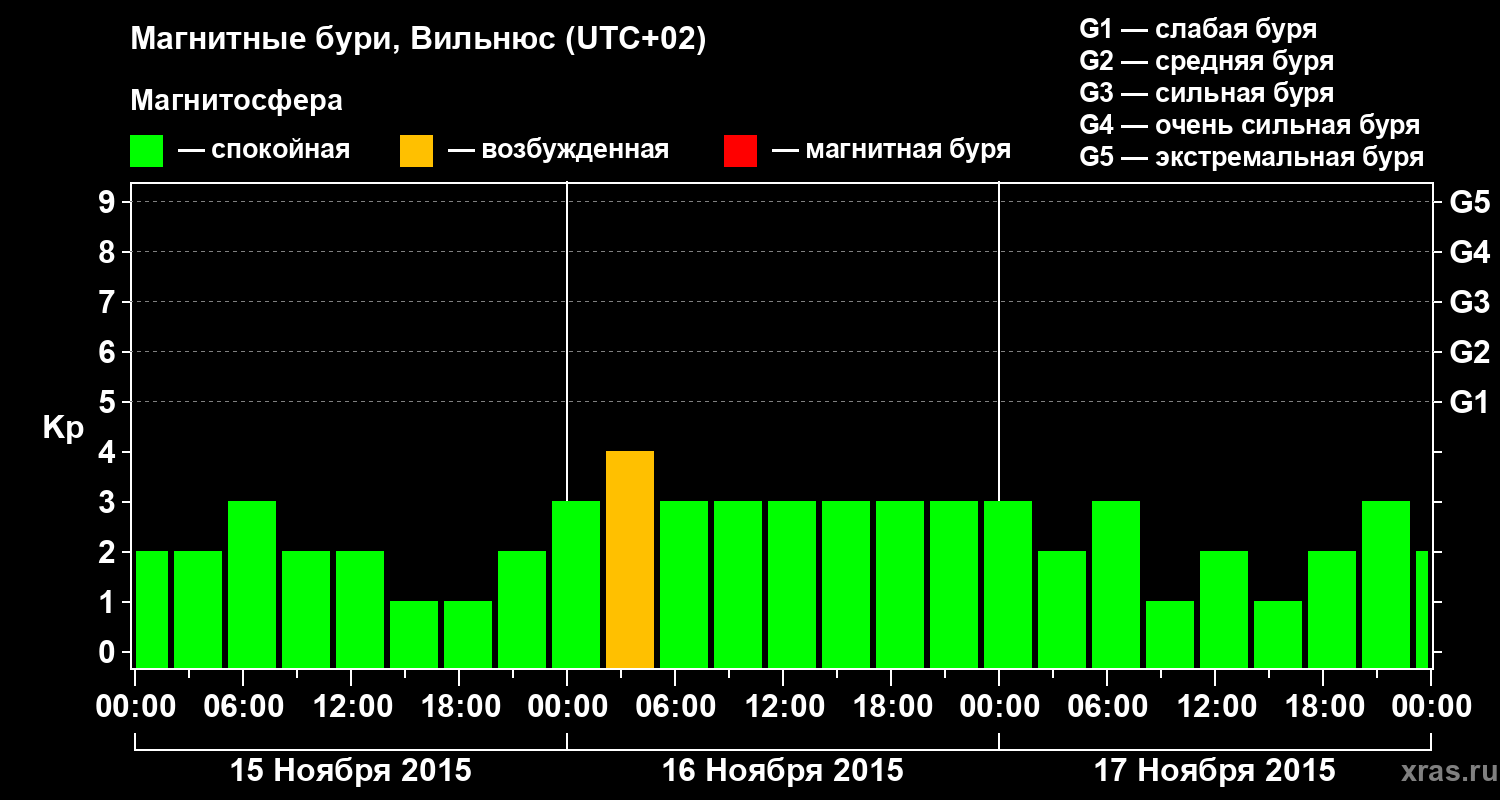Click the Kp 1 bar at 09:00 on 17 November
1500x800 pixels.
(x=1170, y=634)
